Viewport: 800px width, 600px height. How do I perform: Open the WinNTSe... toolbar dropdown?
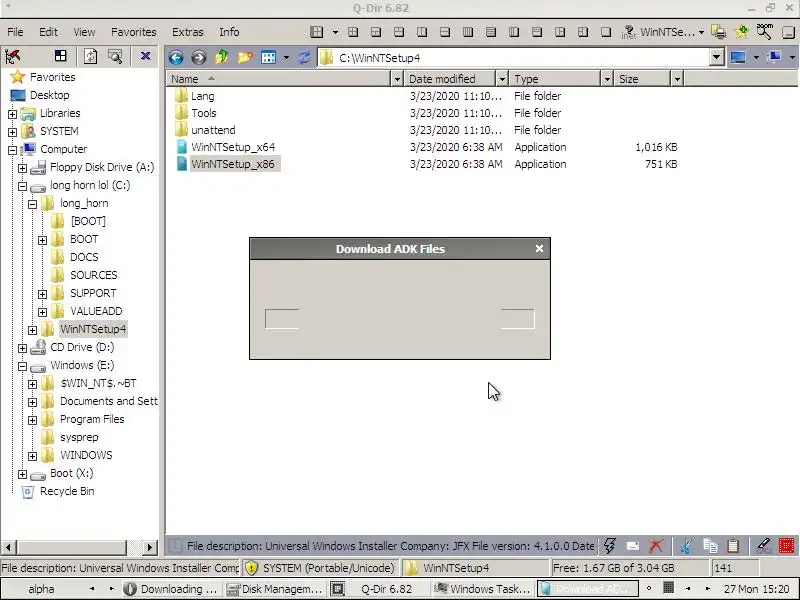tap(702, 32)
